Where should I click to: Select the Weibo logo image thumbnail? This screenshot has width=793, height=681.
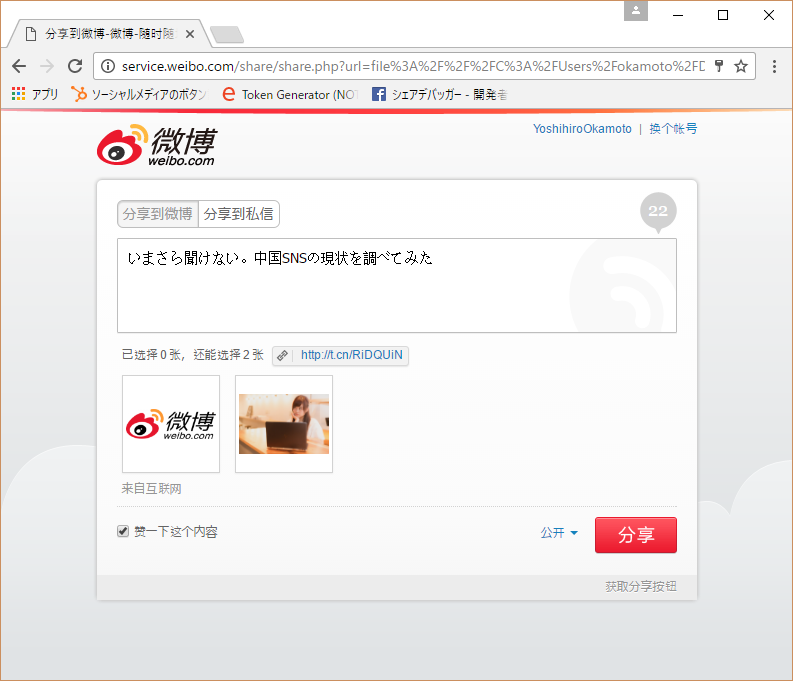(x=171, y=424)
